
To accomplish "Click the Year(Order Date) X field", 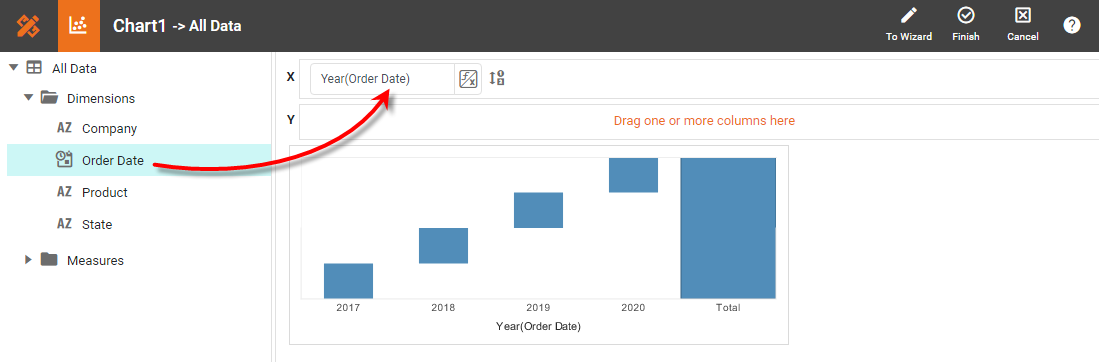I will pos(383,79).
